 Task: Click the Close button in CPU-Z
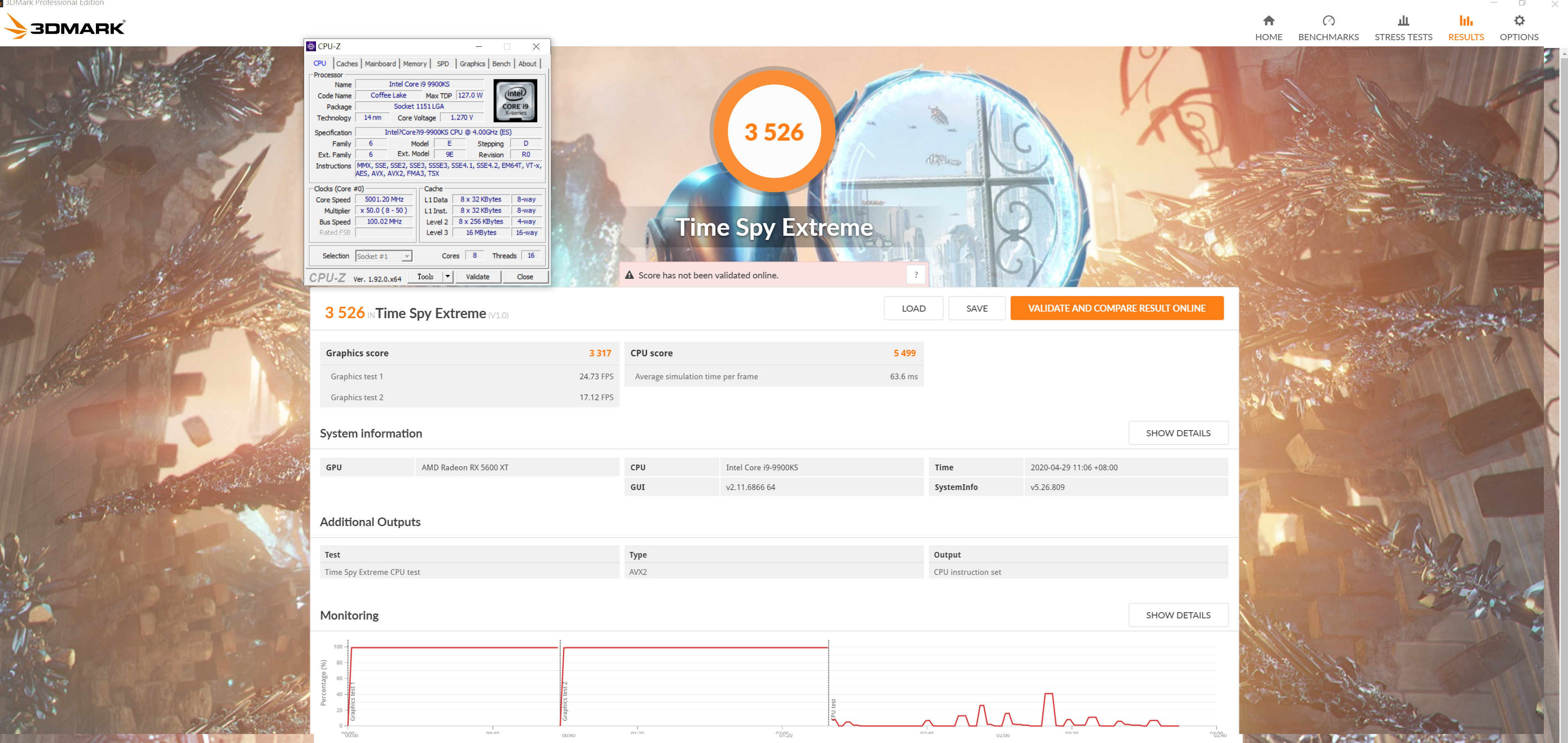point(525,276)
